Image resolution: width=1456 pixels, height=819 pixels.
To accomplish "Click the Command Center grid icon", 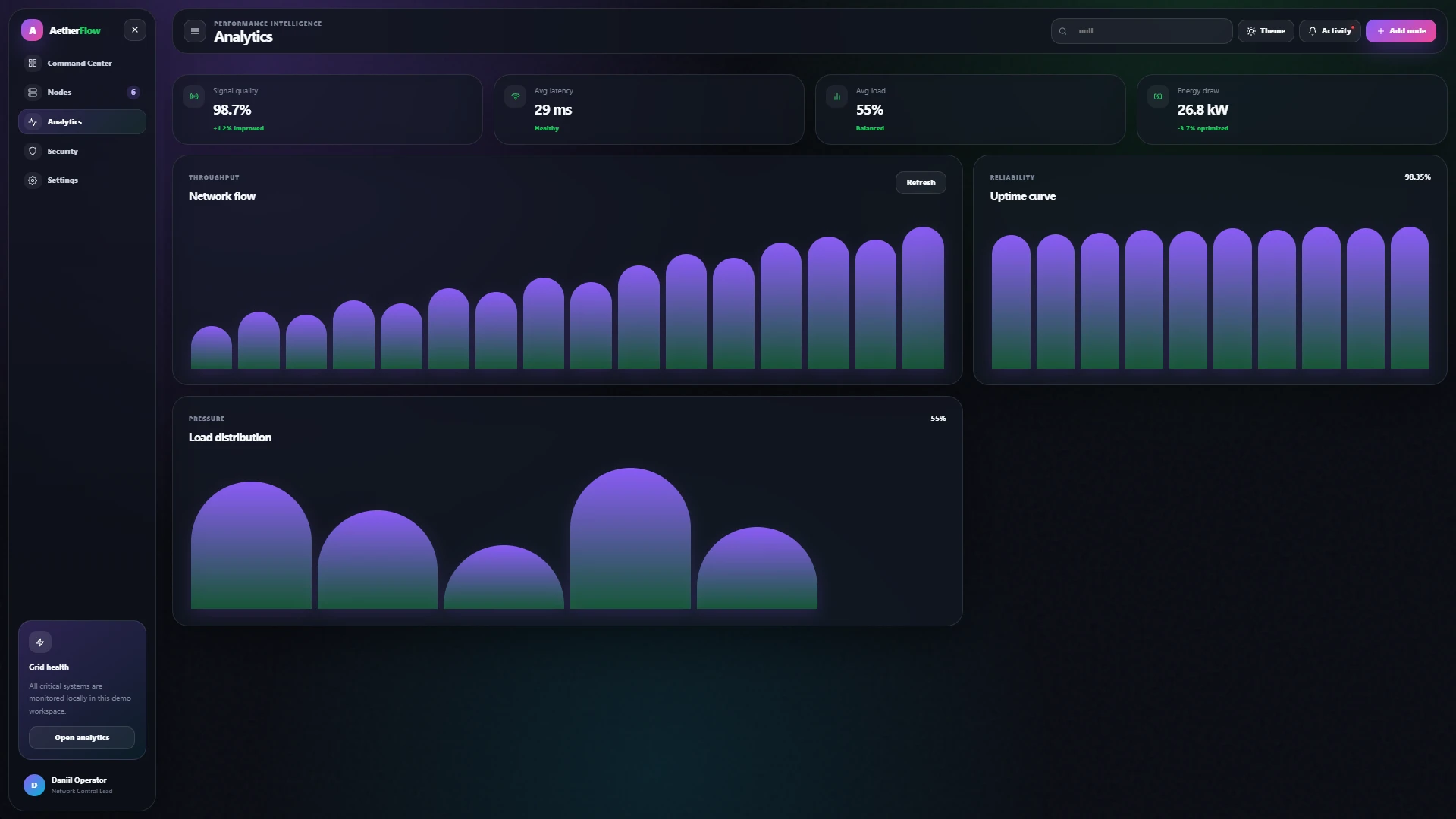I will [x=33, y=63].
